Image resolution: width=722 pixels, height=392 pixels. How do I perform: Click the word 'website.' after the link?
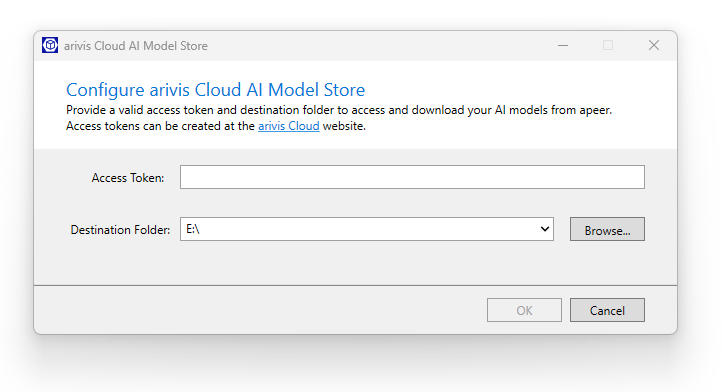[344, 126]
